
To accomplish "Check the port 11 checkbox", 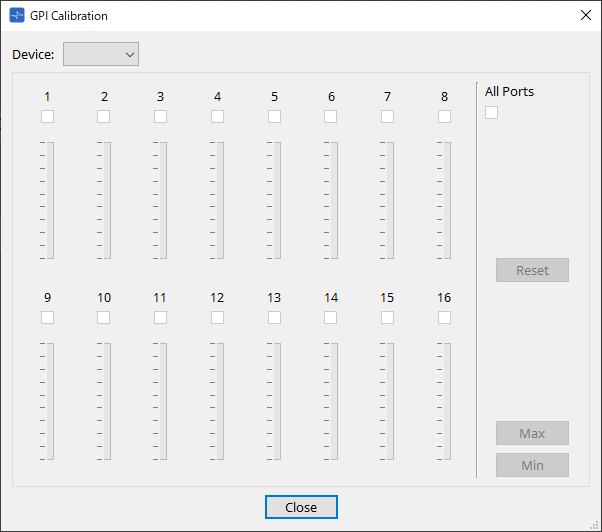I will click(x=160, y=317).
